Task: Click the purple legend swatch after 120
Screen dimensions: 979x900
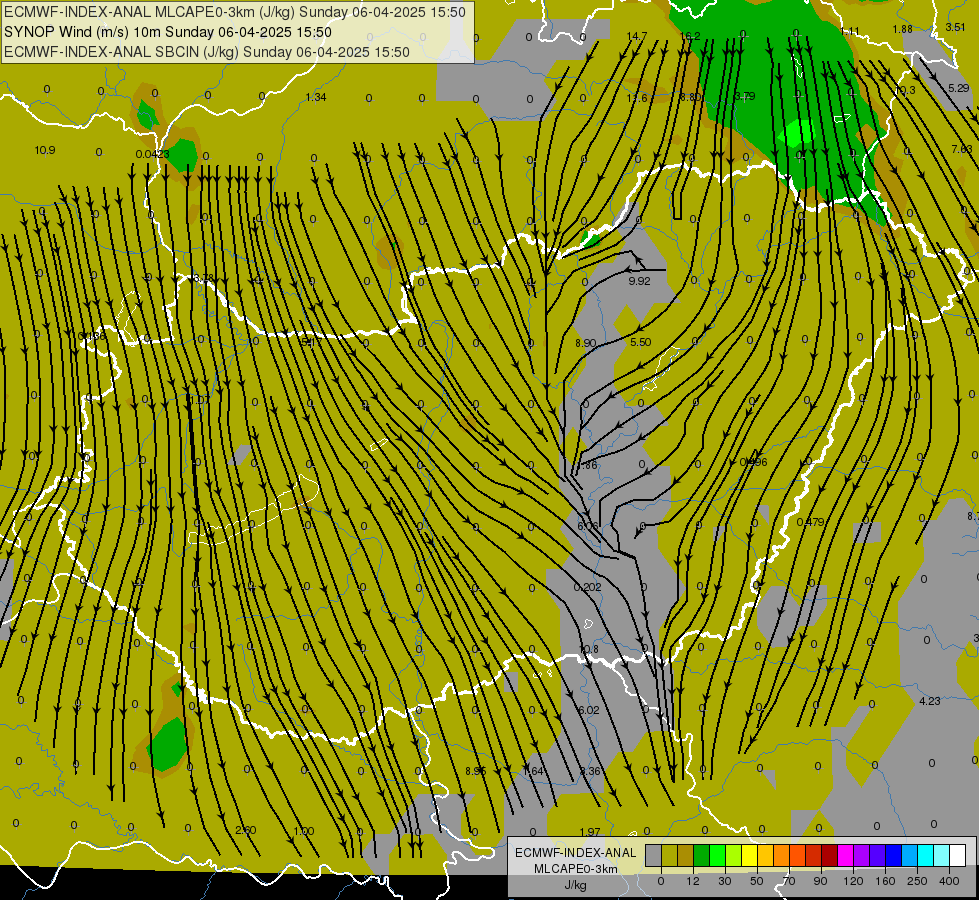Action: tap(862, 855)
